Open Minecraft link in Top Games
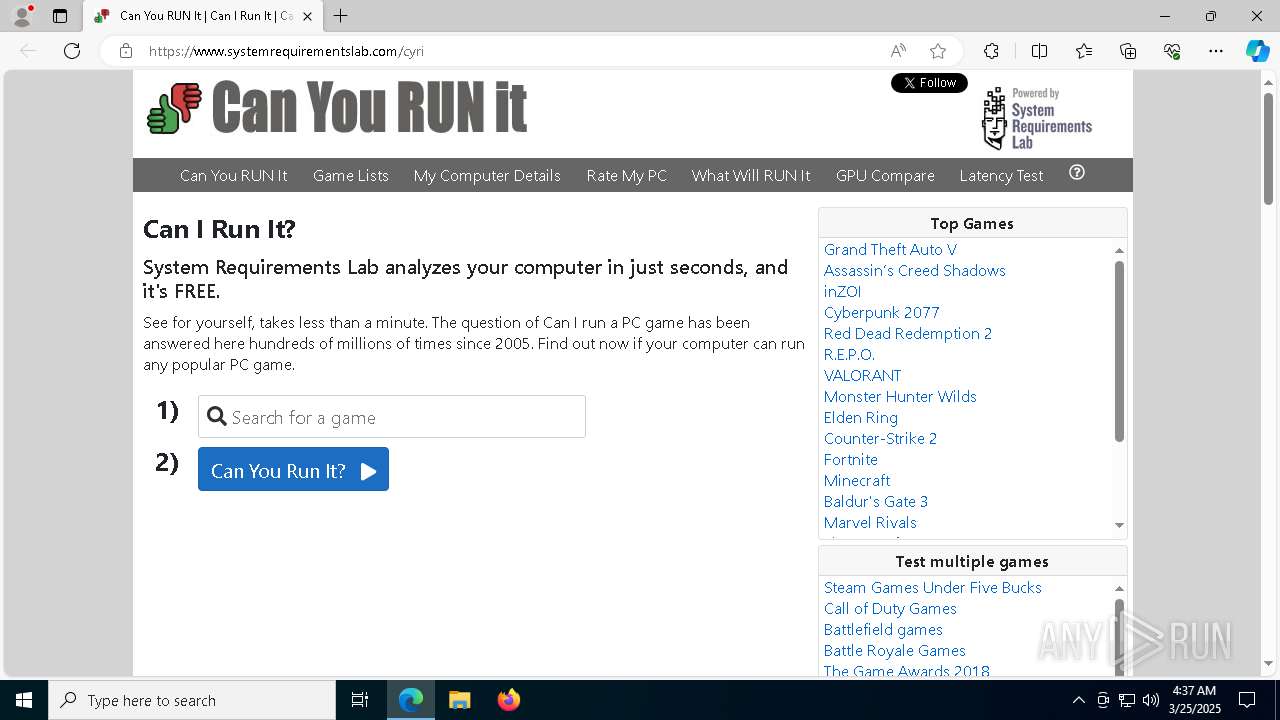The image size is (1280, 720). pyautogui.click(x=857, y=480)
